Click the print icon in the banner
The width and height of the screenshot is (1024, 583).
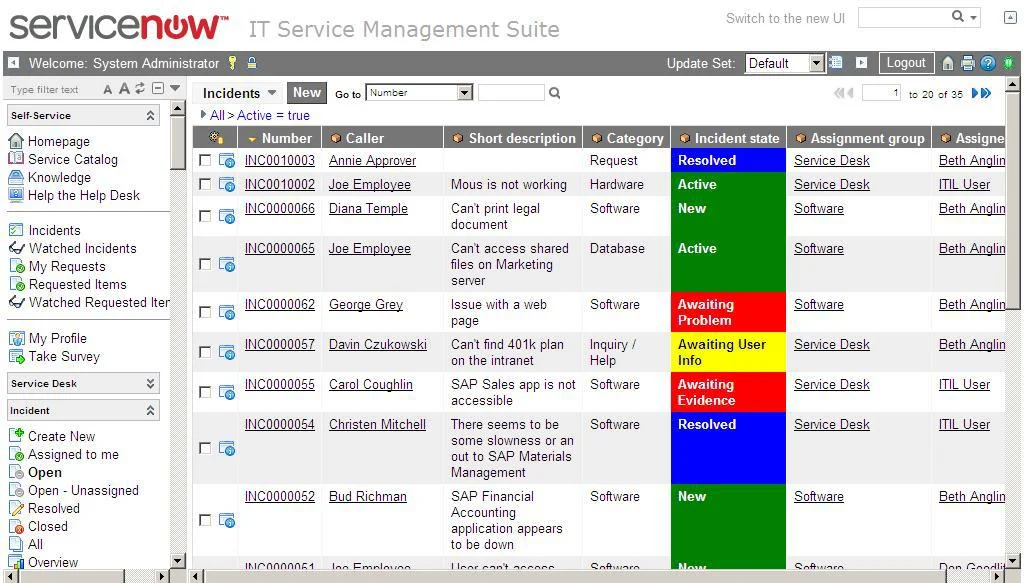tap(968, 63)
